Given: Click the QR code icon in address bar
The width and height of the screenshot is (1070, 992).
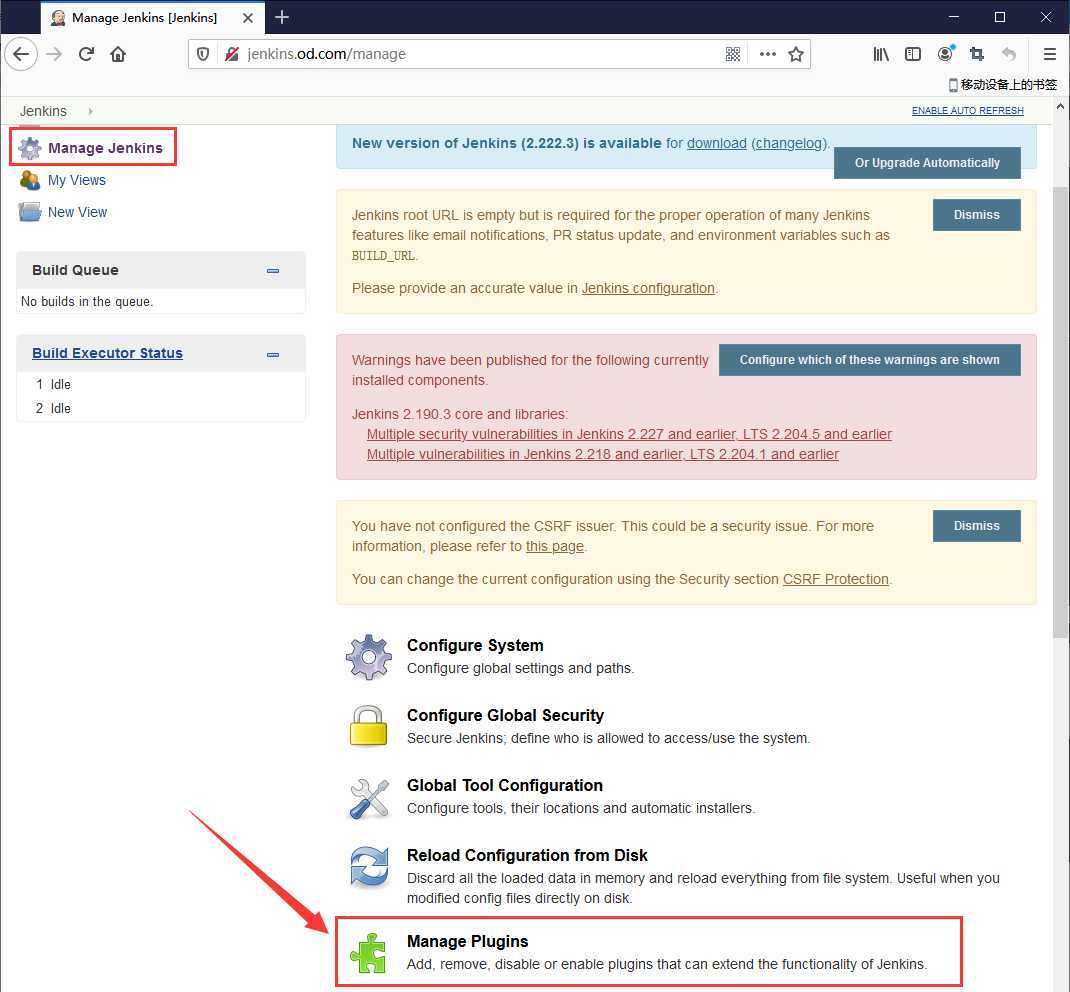Looking at the screenshot, I should pos(733,54).
